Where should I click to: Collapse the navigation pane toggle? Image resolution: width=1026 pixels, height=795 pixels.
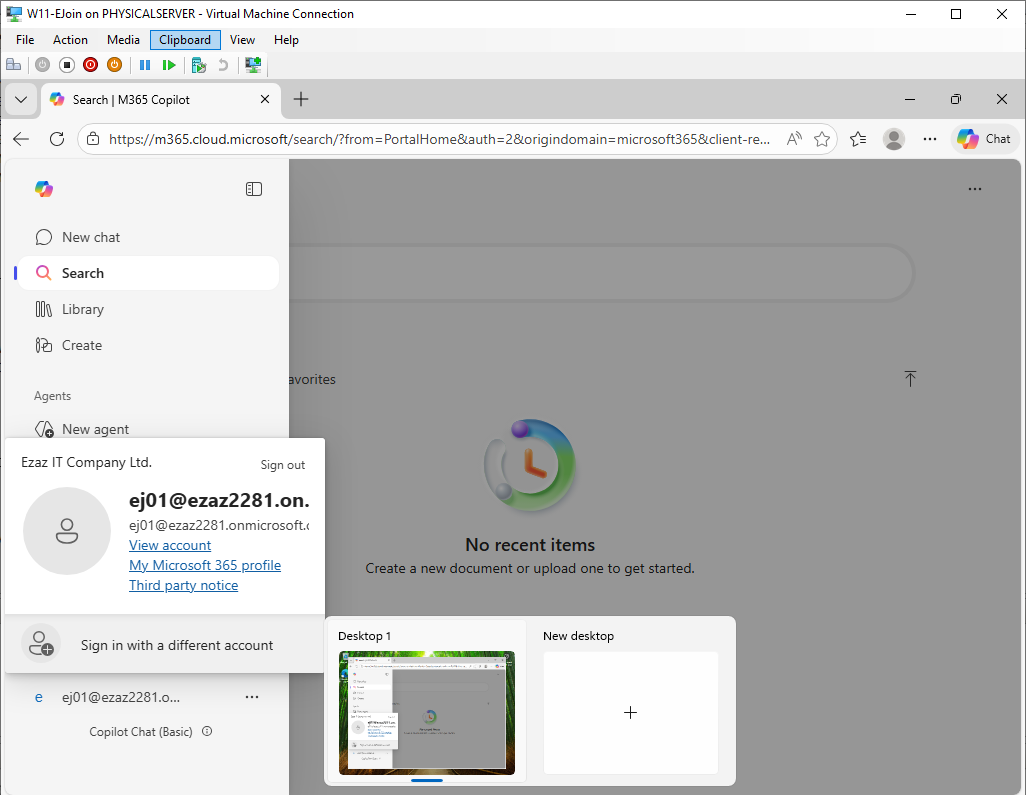(x=254, y=189)
